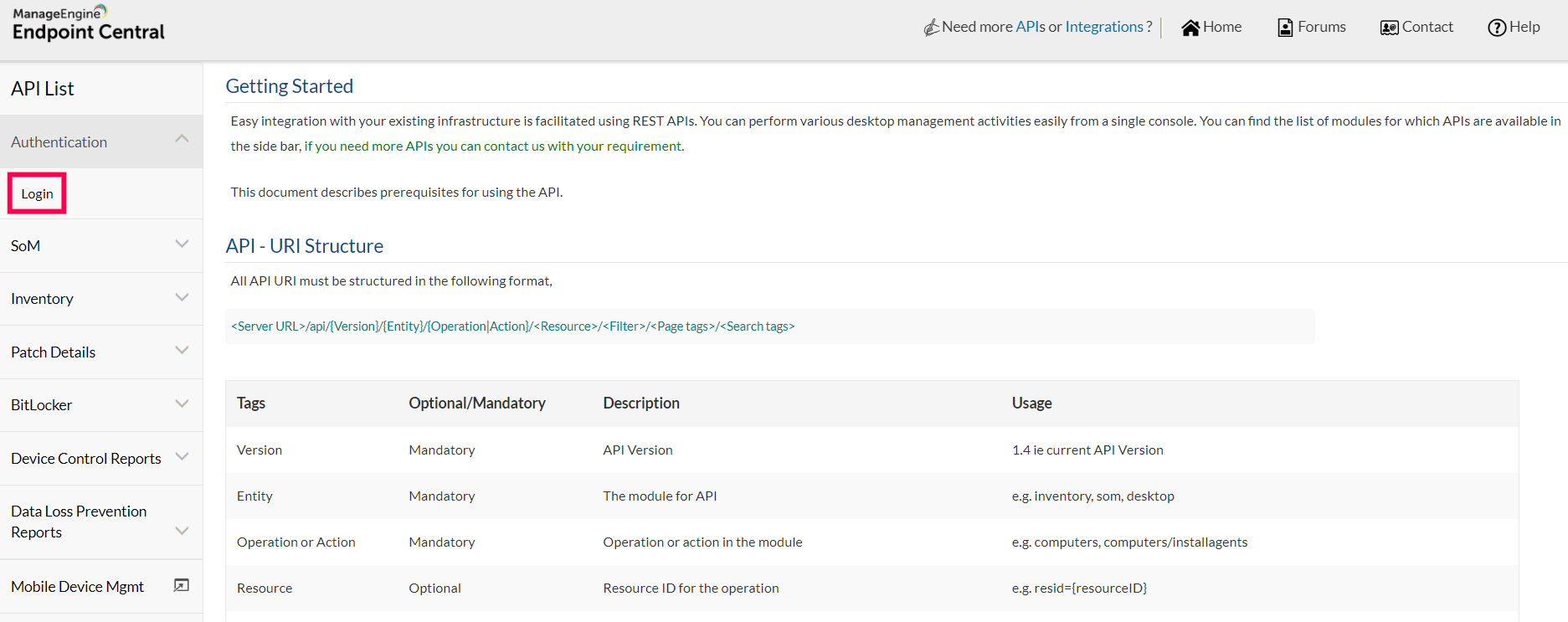Click the Help question mark icon
Viewport: 1568px width, 622px height.
pyautogui.click(x=1497, y=28)
